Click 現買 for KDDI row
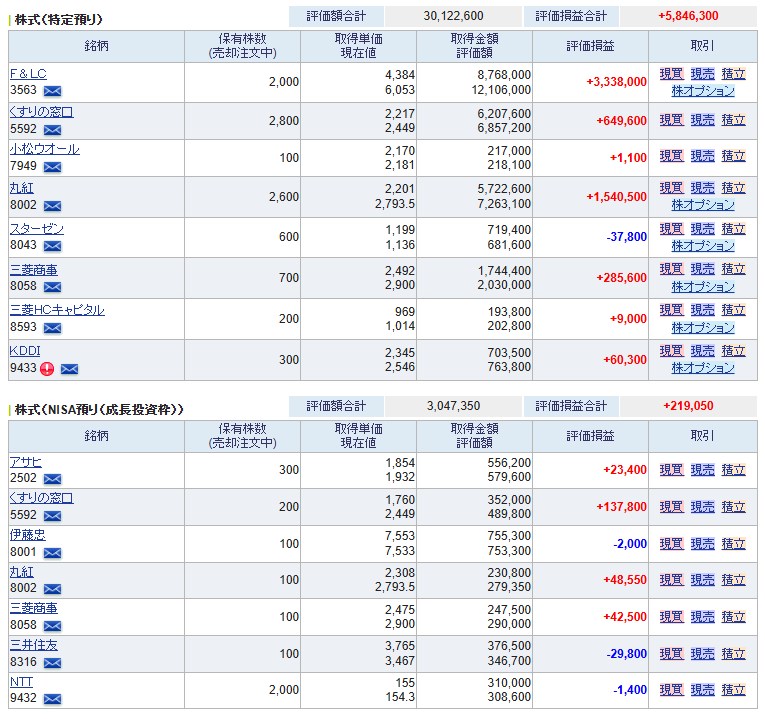This screenshot has height=719, width=765. pos(672,351)
